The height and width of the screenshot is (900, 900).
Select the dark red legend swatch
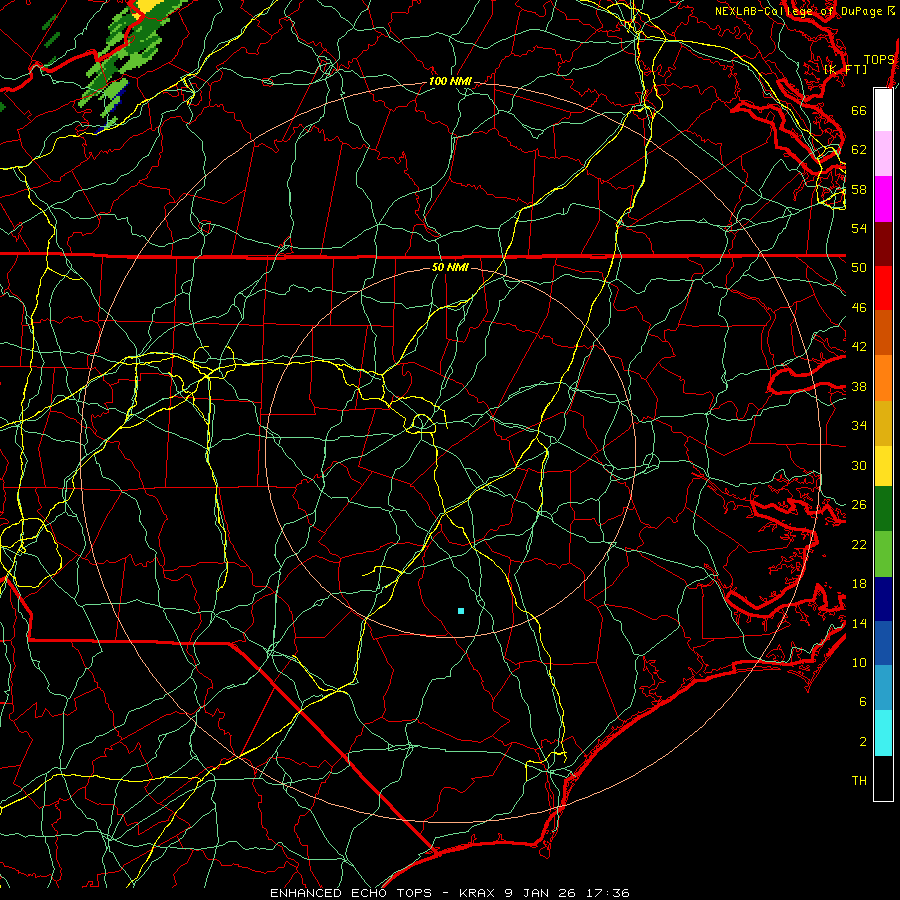pyautogui.click(x=883, y=245)
